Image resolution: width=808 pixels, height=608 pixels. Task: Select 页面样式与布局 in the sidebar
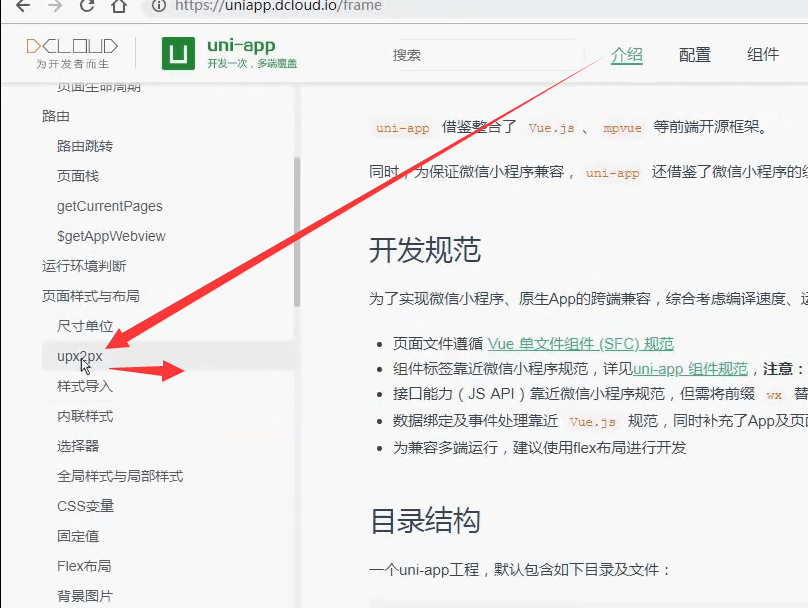click(x=91, y=296)
